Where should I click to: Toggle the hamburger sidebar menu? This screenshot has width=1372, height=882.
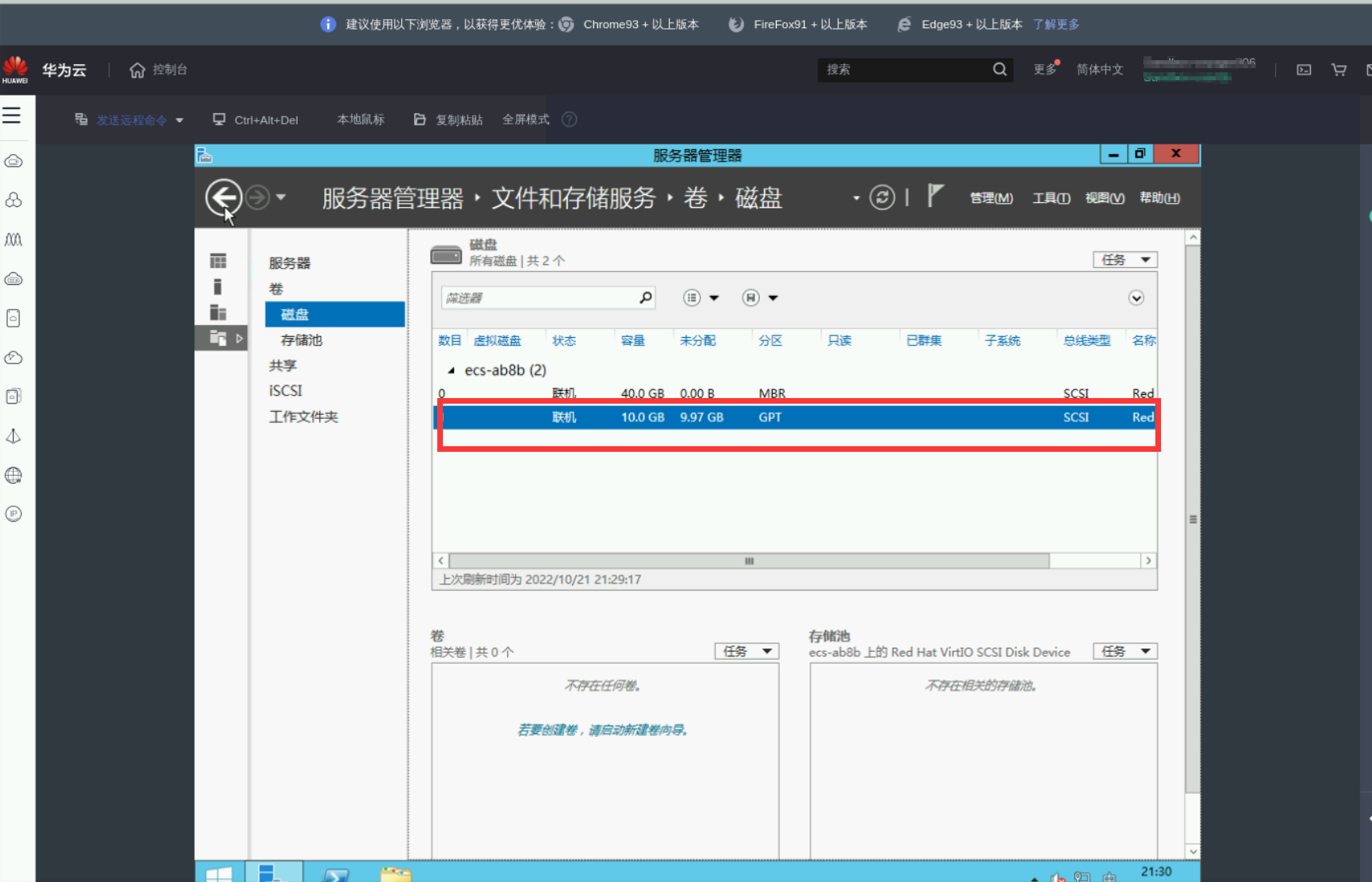(x=11, y=116)
